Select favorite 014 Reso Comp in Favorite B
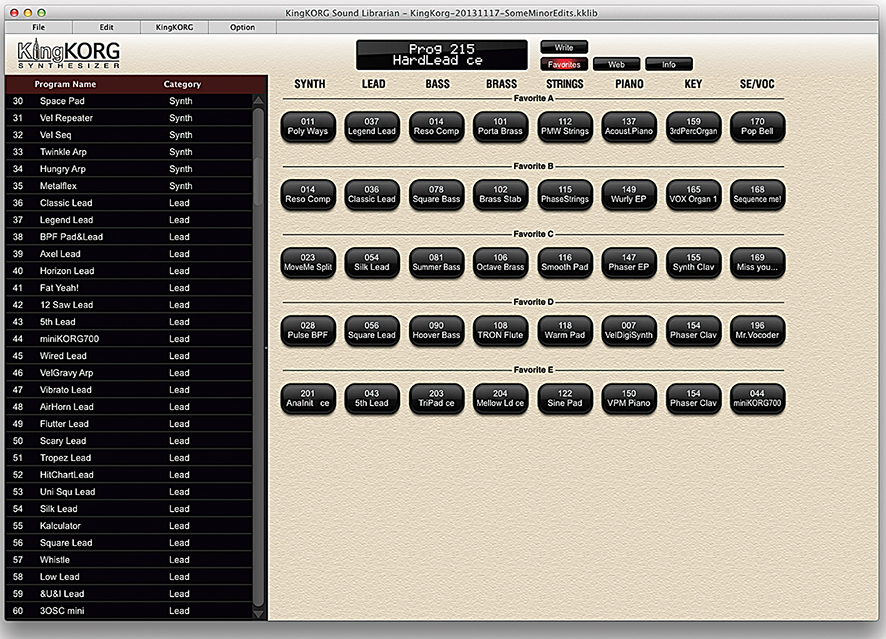The height and width of the screenshot is (639, 886). point(308,194)
